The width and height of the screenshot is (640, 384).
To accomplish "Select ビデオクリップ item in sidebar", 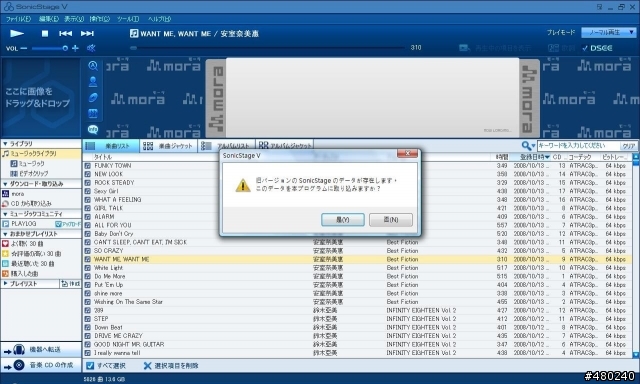I will (29, 173).
